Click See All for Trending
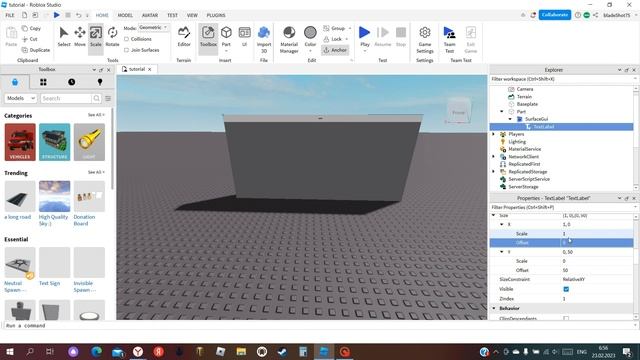The height and width of the screenshot is (360, 640). pyautogui.click(x=96, y=172)
